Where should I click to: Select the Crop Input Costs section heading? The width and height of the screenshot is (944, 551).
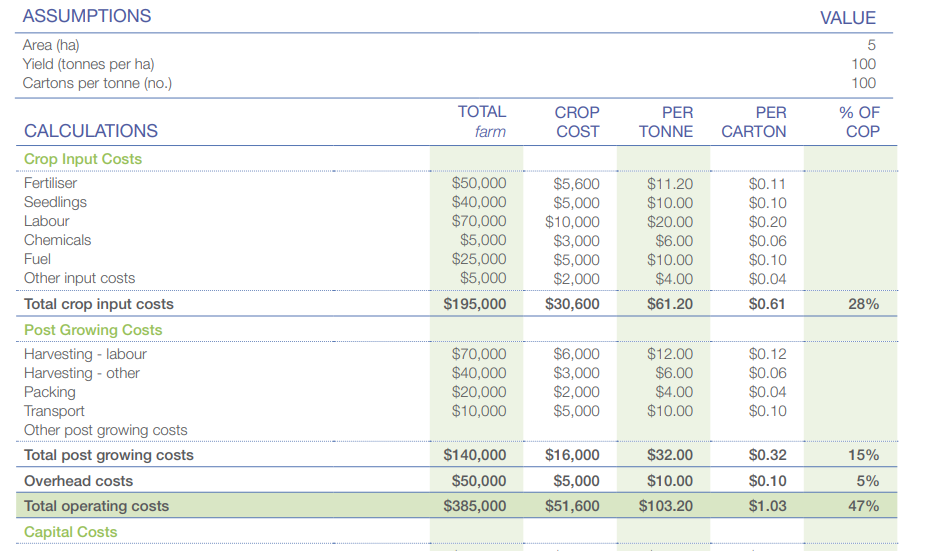click(x=83, y=159)
